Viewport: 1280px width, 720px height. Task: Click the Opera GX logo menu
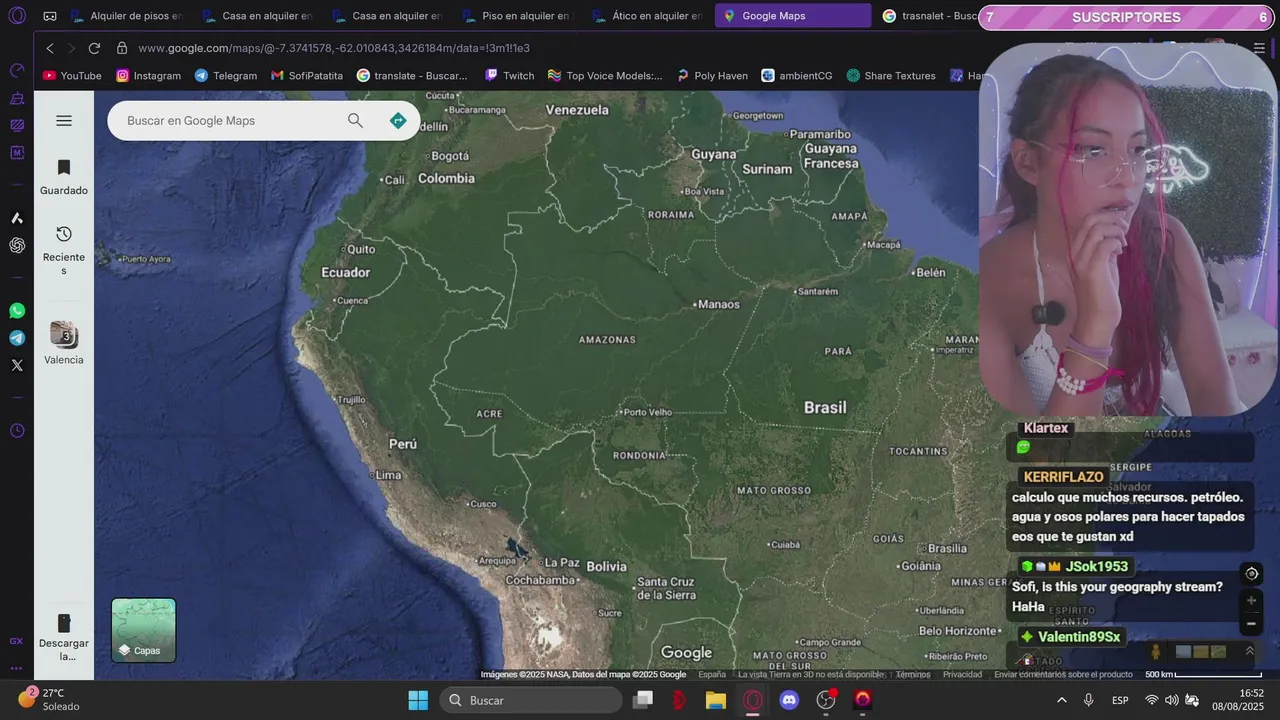pyautogui.click(x=17, y=16)
